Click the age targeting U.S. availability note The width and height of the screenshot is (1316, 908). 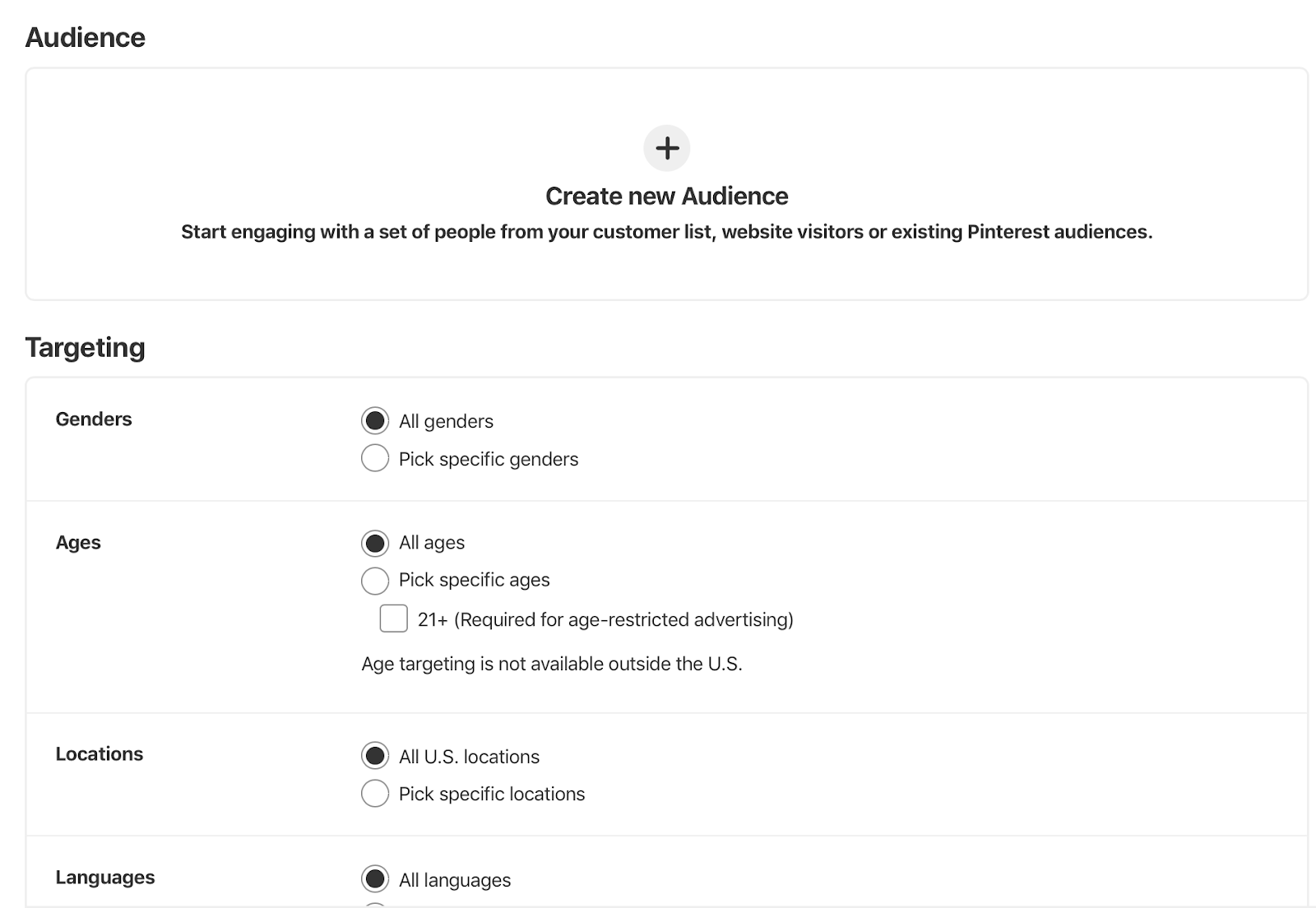552,664
